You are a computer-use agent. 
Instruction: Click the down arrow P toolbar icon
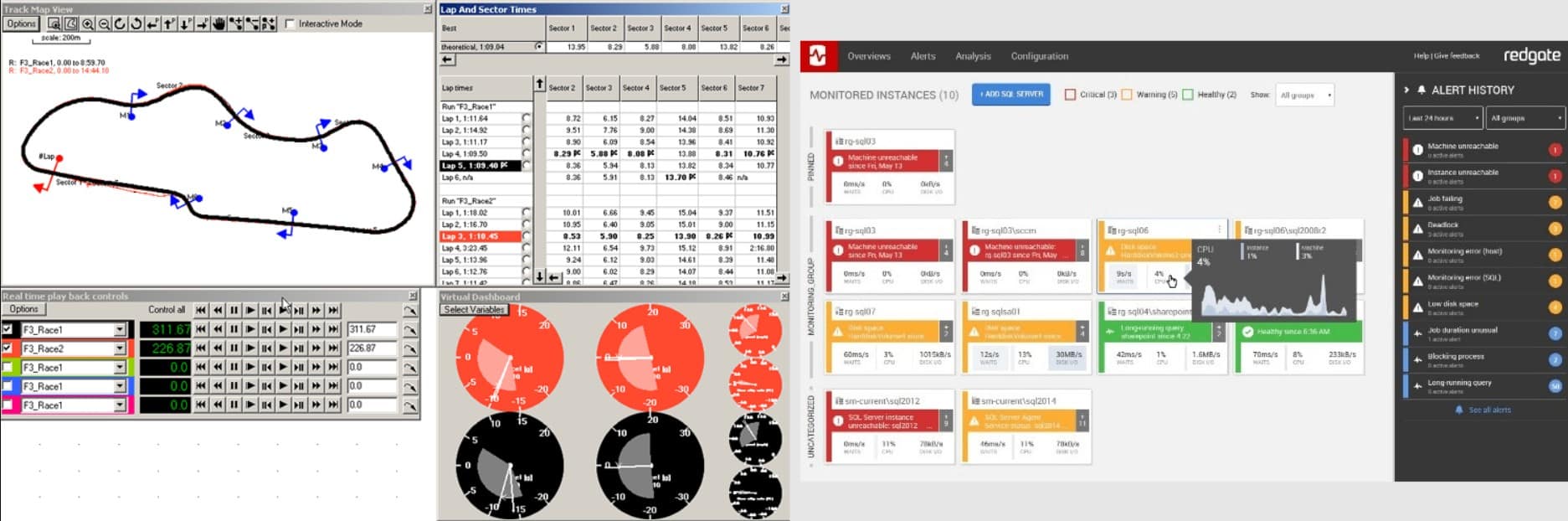[186, 24]
